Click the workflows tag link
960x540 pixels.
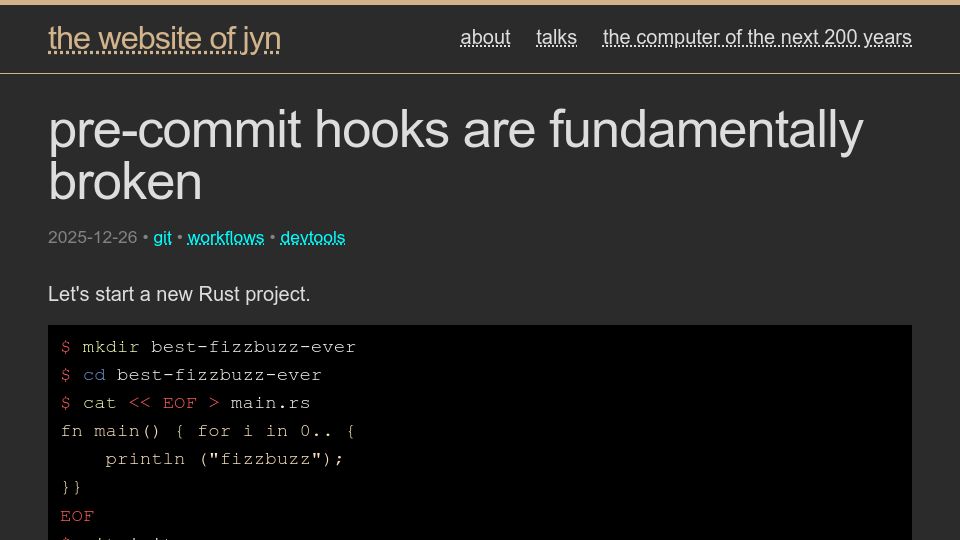tap(226, 238)
